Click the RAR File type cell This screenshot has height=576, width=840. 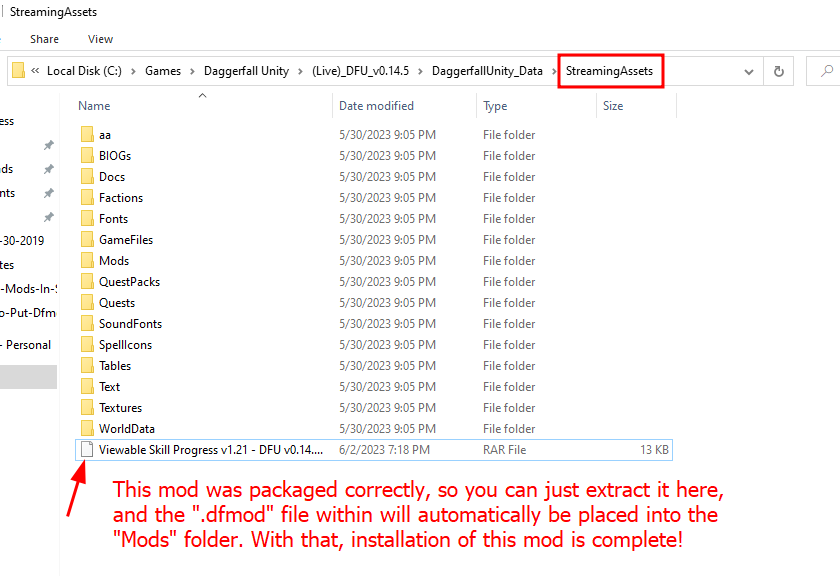pyautogui.click(x=505, y=450)
